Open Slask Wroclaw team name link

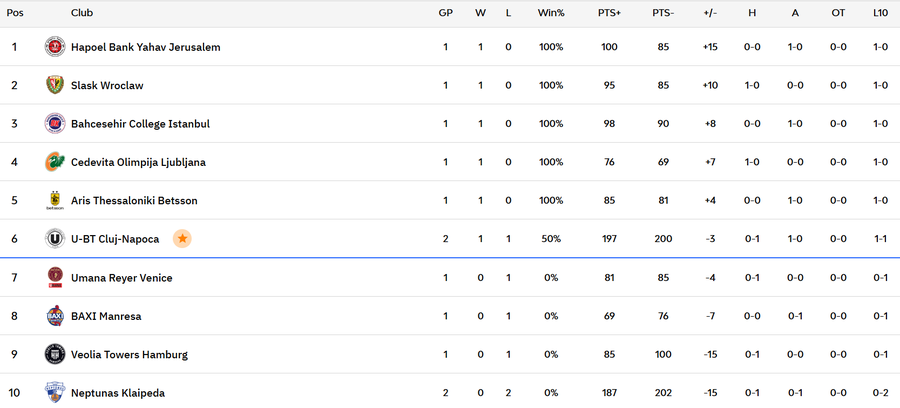tap(107, 86)
